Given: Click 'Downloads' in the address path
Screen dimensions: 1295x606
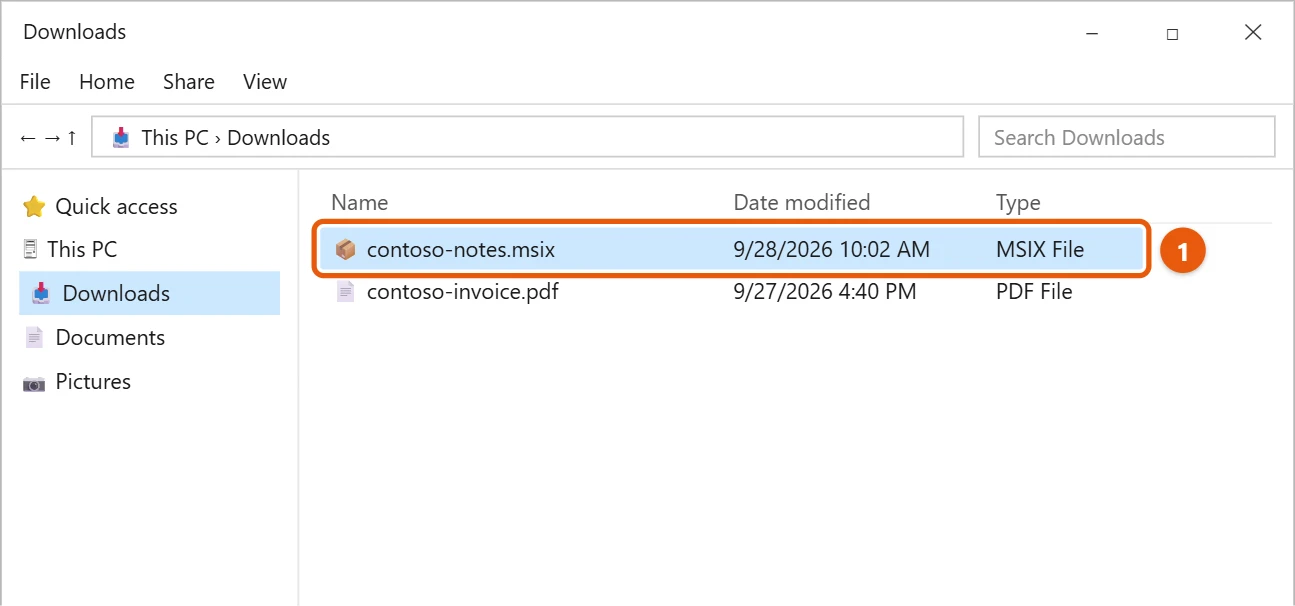Looking at the screenshot, I should [x=278, y=138].
